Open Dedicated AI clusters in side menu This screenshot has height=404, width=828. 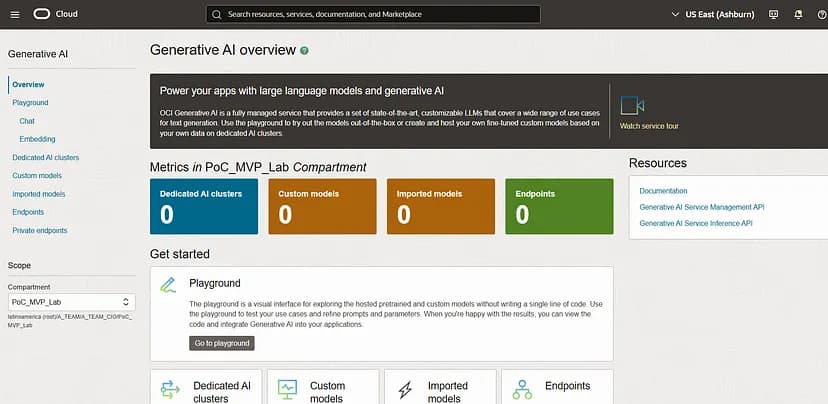[46, 157]
